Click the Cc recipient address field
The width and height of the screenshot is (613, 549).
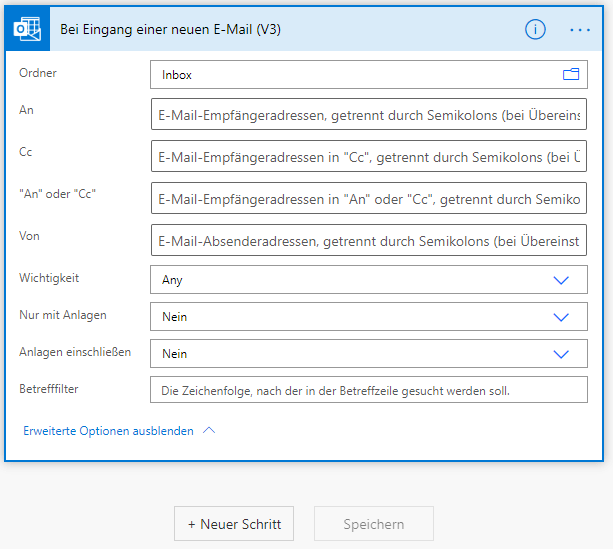click(369, 156)
